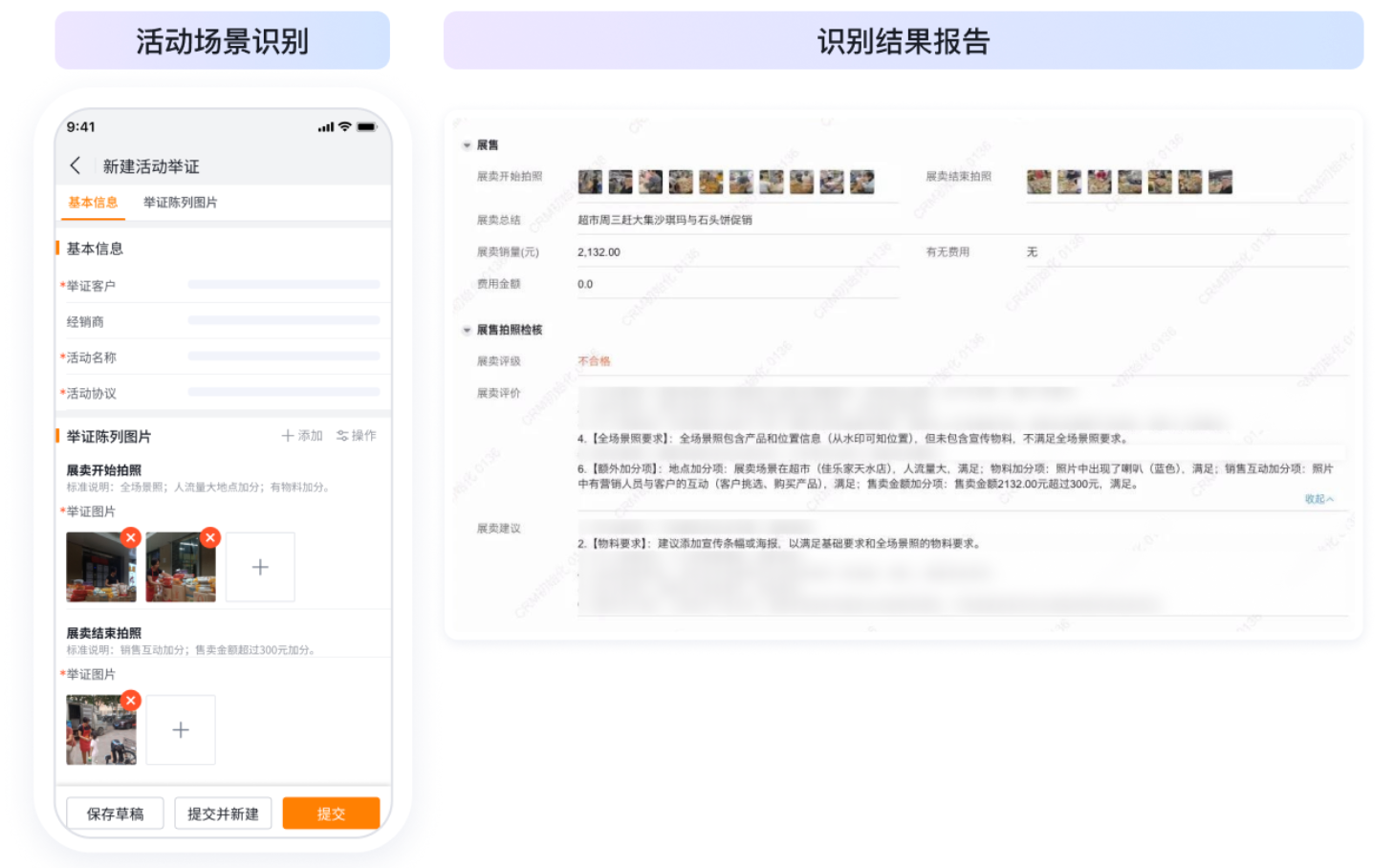This screenshot has width=1394, height=868.
Task: Remove first 展卖开始拍照 photo via its X badge
Action: (131, 538)
